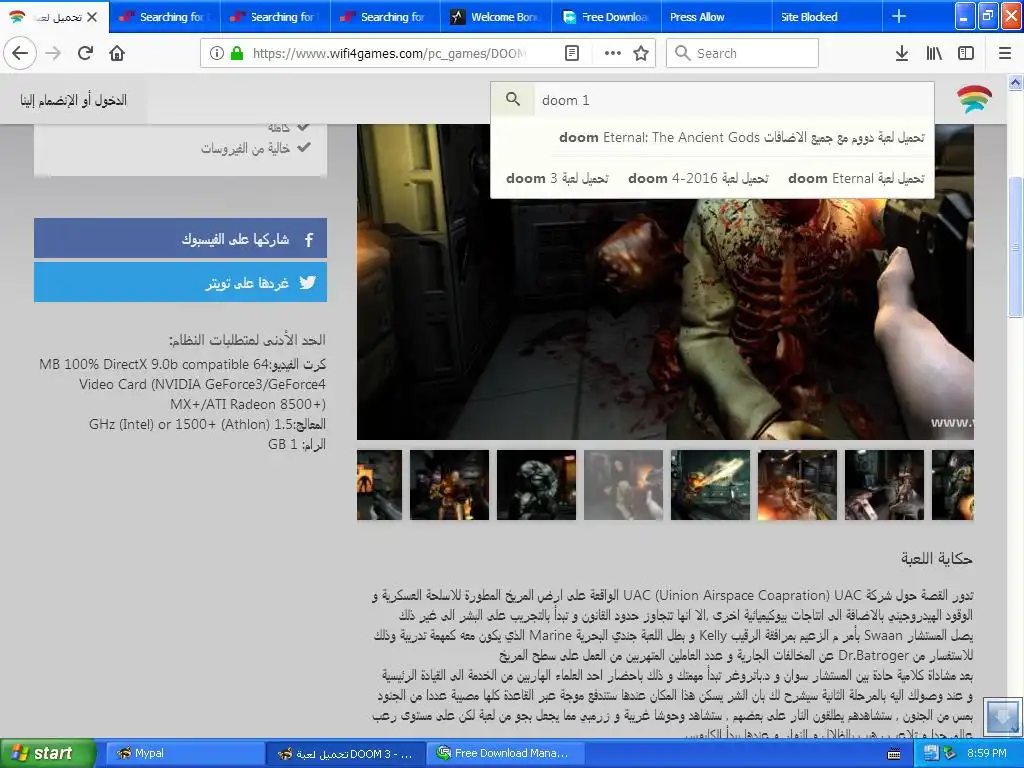Switch to first Searching for tab
1024x768 pixels.
click(x=165, y=17)
